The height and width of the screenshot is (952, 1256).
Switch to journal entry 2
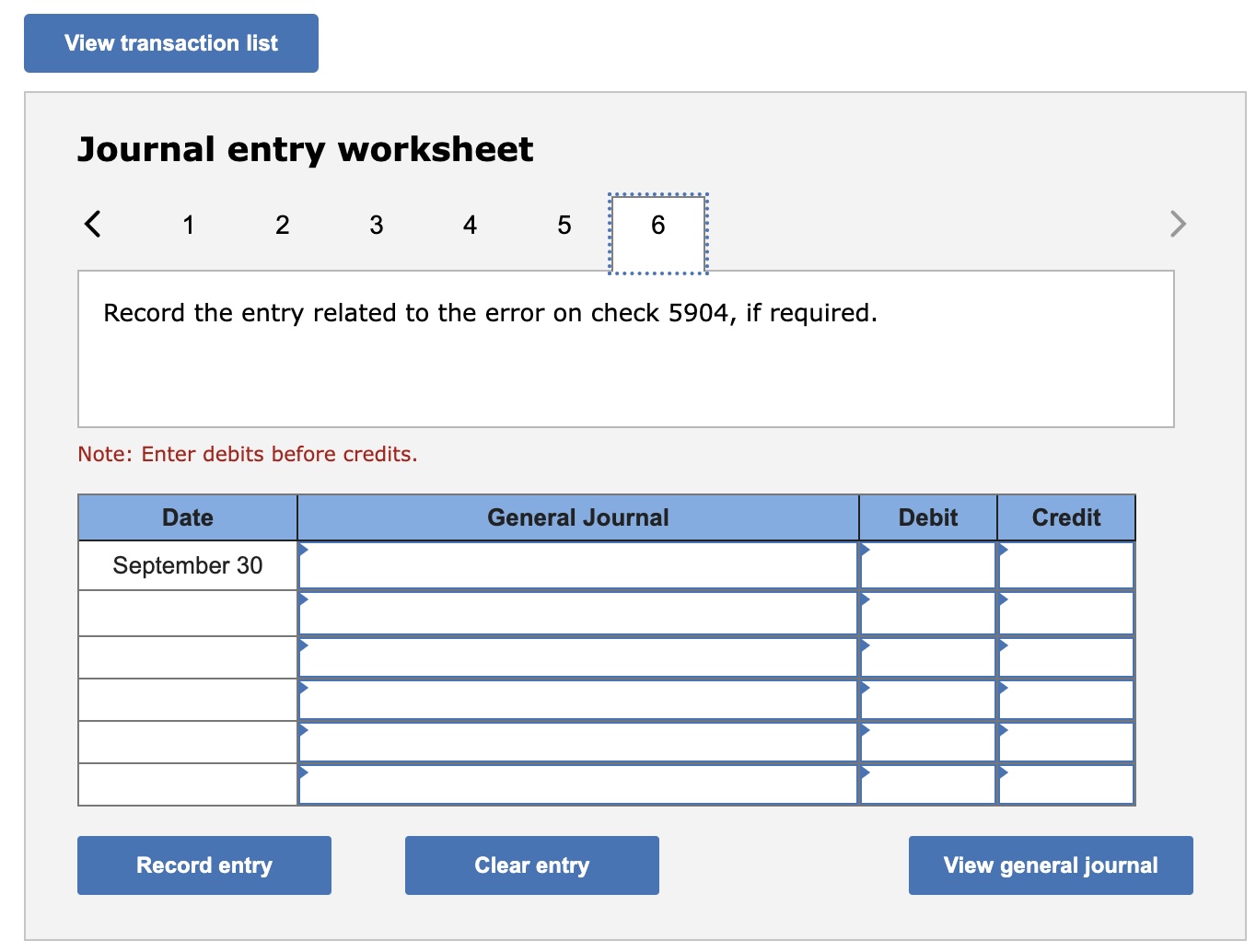pos(282,224)
